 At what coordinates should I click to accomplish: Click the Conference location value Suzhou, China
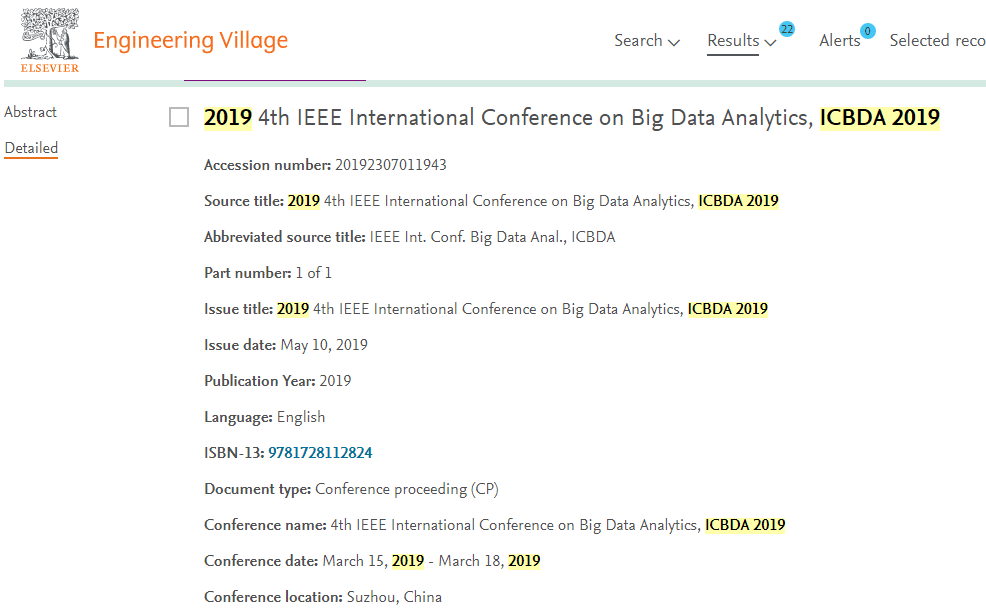394,597
